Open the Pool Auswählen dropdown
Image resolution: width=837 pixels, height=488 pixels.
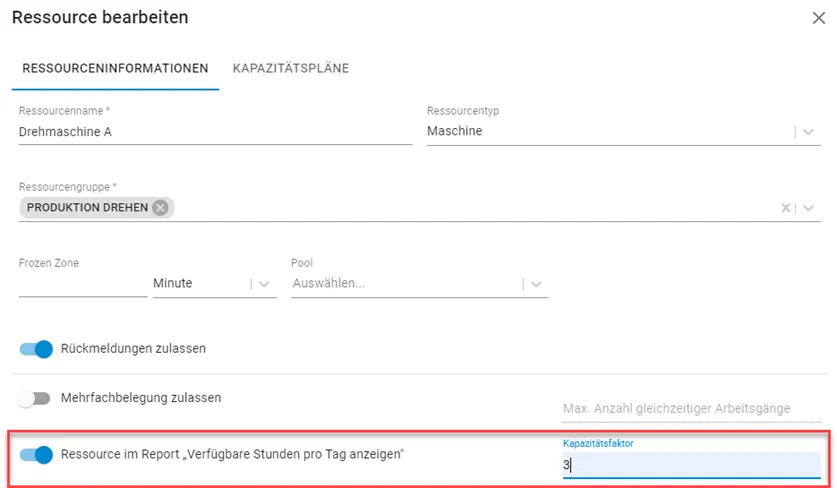pyautogui.click(x=420, y=284)
